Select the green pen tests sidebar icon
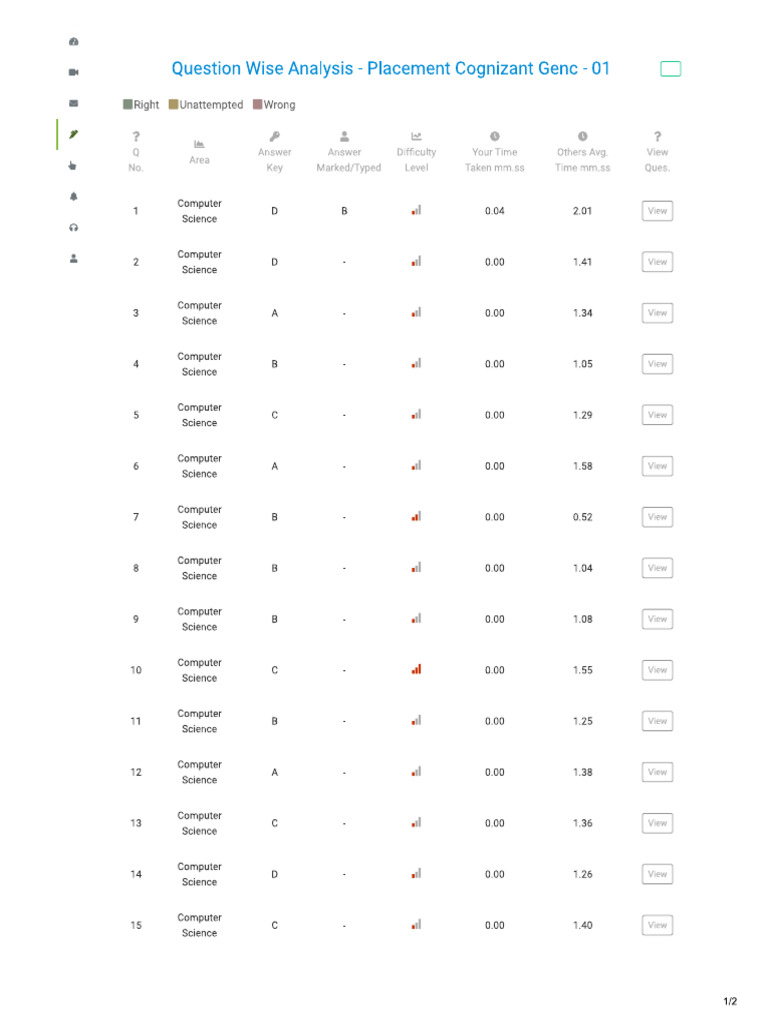This screenshot has height=1024, width=768. pyautogui.click(x=74, y=134)
